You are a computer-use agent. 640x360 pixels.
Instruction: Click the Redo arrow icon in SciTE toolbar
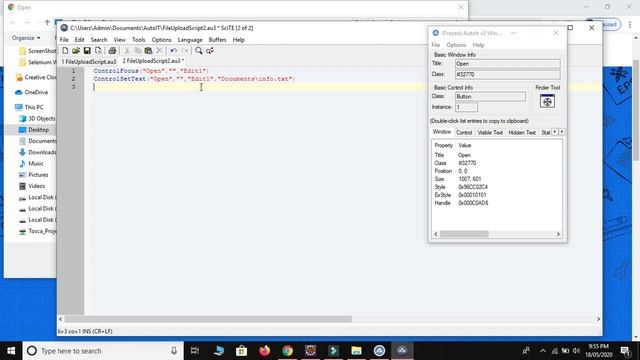[x=184, y=51]
